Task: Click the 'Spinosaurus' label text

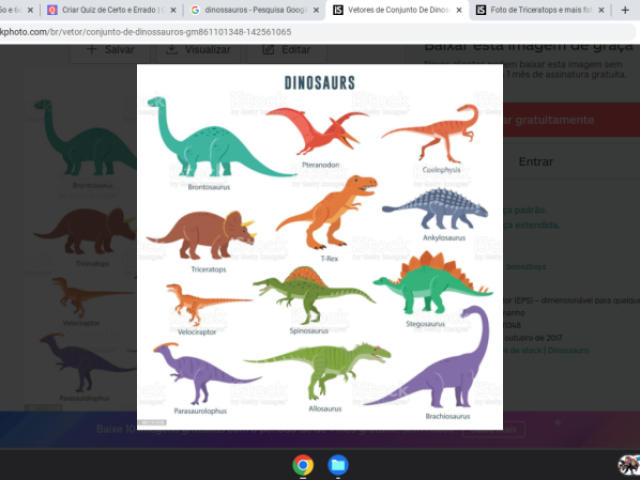Action: pyautogui.click(x=309, y=331)
